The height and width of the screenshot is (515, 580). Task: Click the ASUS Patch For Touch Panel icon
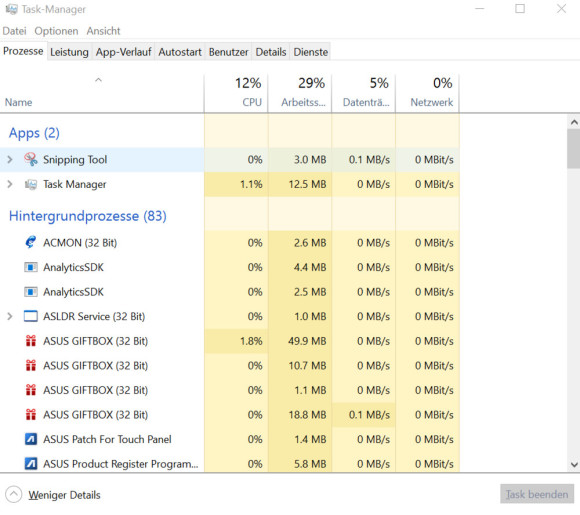pos(31,439)
